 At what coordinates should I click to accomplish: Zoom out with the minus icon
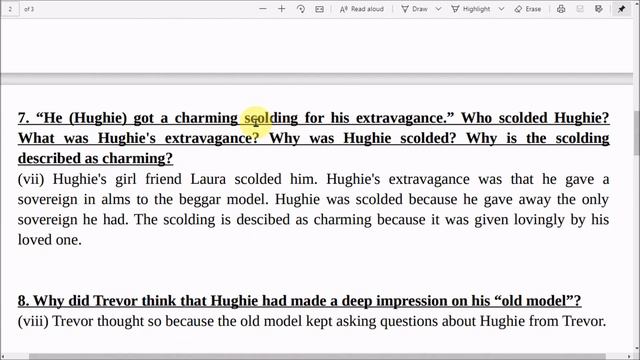tap(263, 9)
